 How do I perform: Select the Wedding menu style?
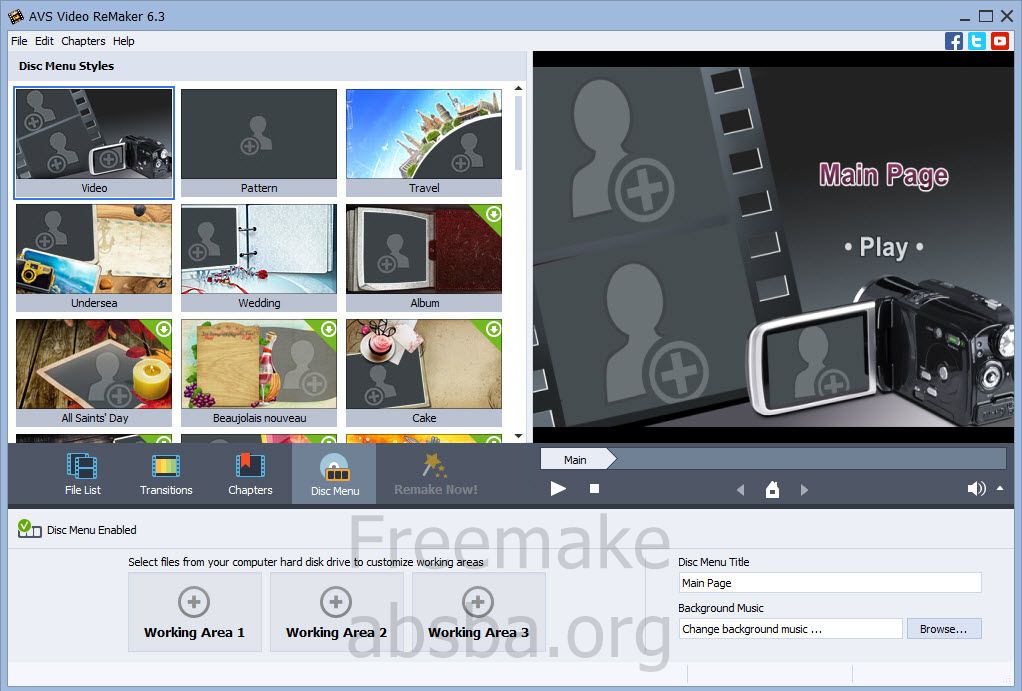(x=259, y=257)
